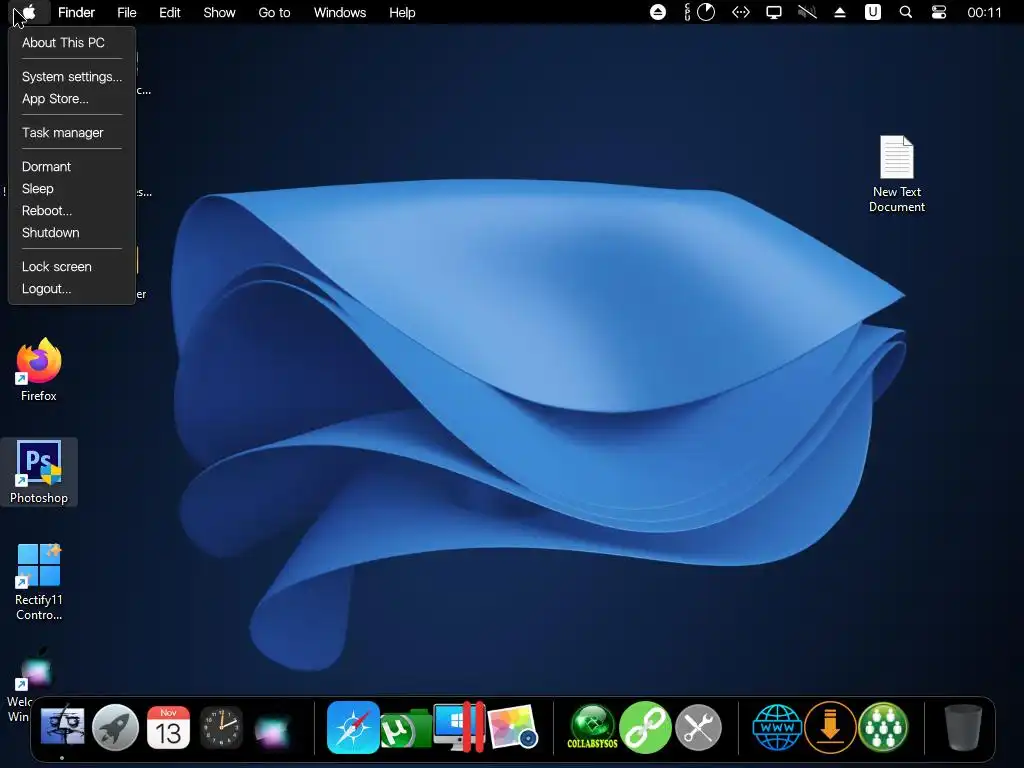Open the Siri icon in dock
This screenshot has height=768, width=1024.
(272, 729)
